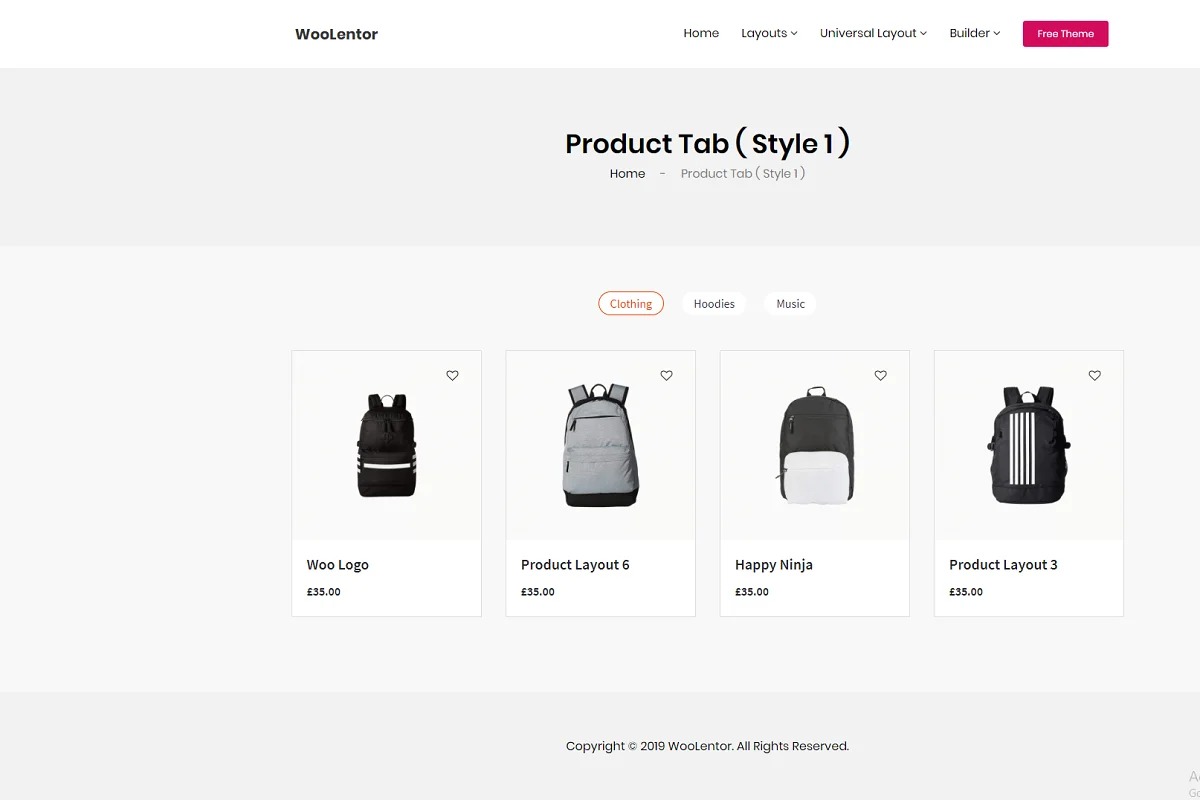Open the Happy Ninja product title
The image size is (1200, 800).
coord(773,565)
